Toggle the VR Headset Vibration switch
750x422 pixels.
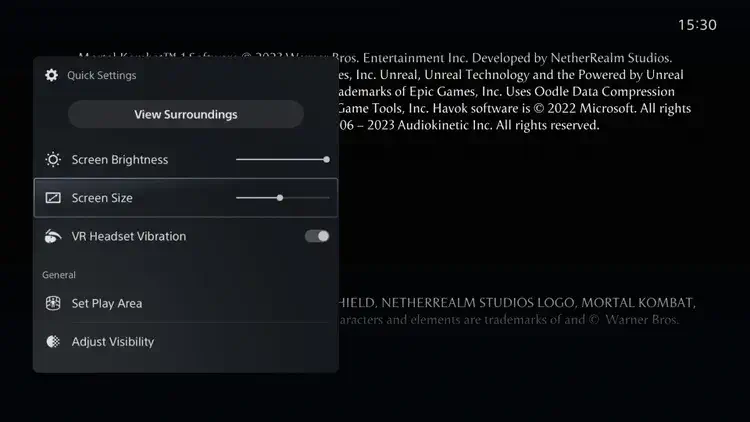pos(317,236)
